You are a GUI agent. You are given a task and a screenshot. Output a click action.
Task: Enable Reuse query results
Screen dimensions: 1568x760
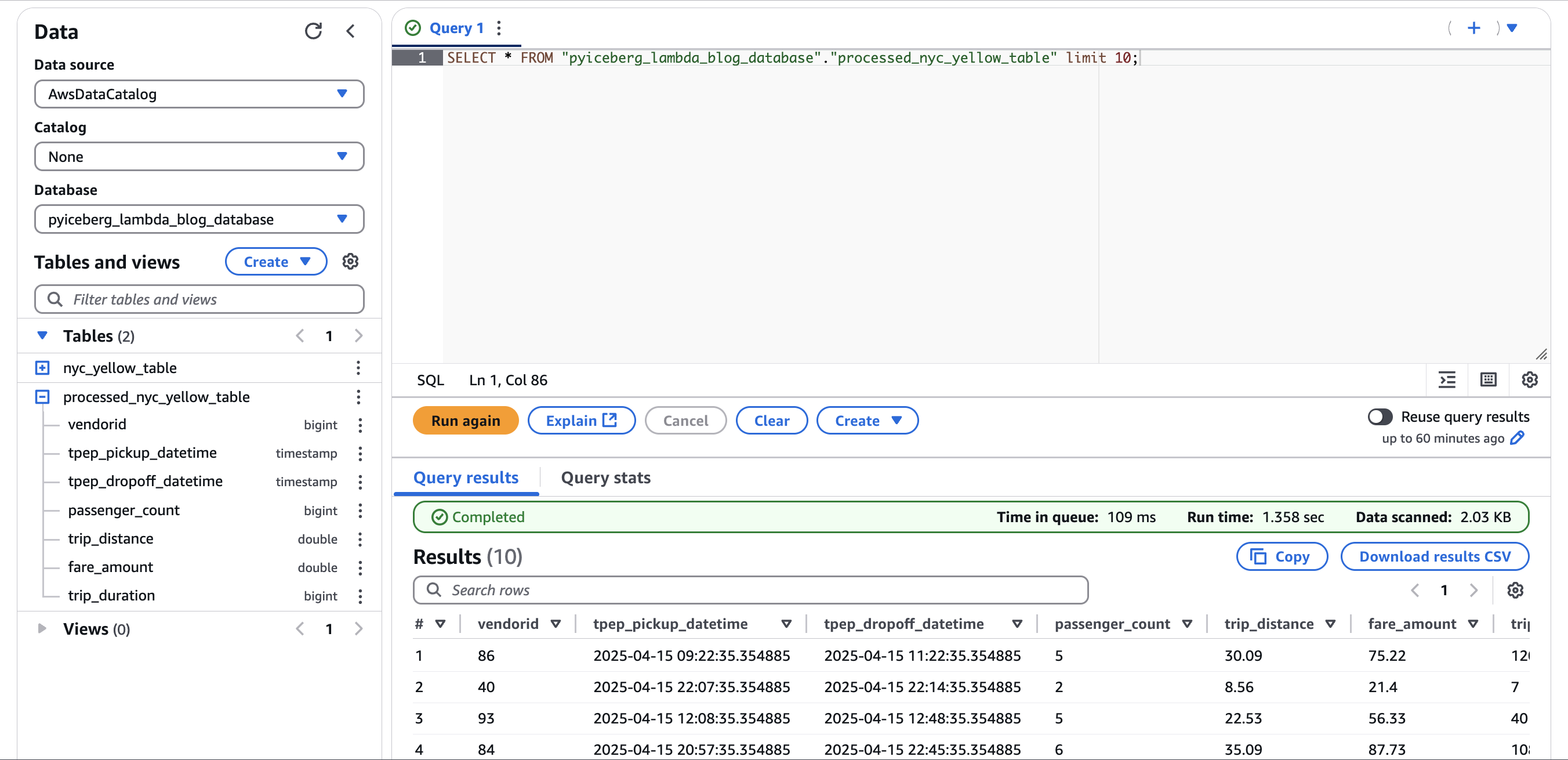tap(1380, 417)
